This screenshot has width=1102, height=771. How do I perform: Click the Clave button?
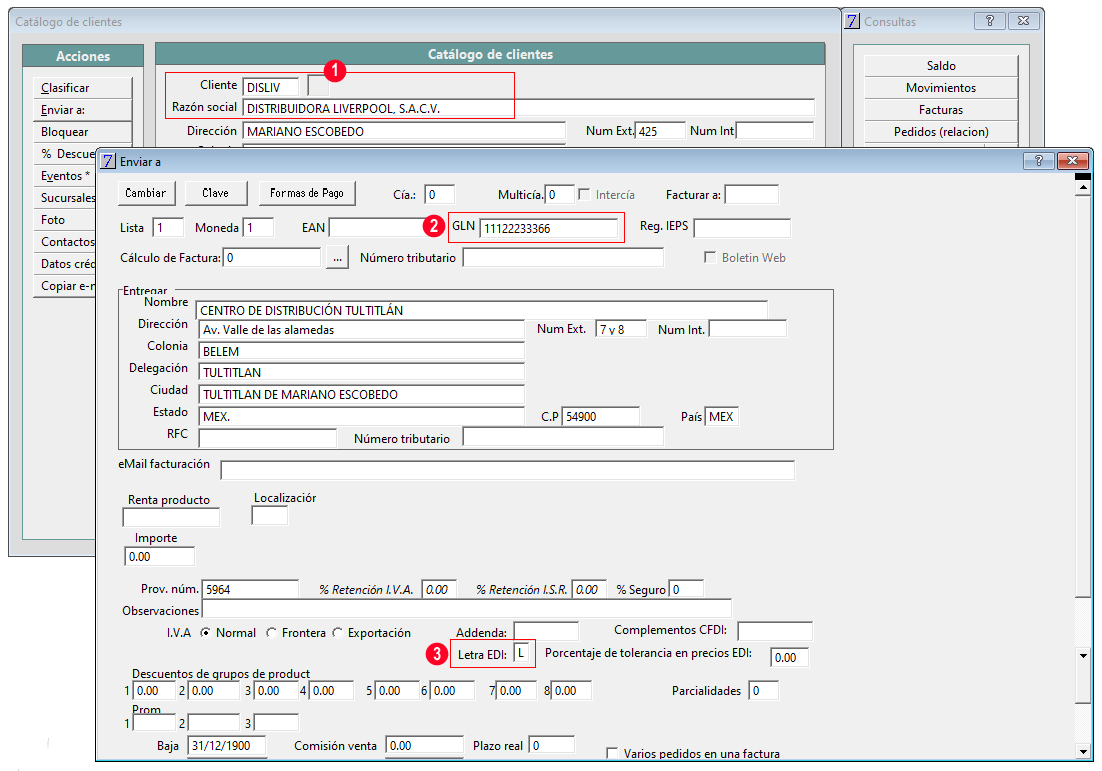216,193
